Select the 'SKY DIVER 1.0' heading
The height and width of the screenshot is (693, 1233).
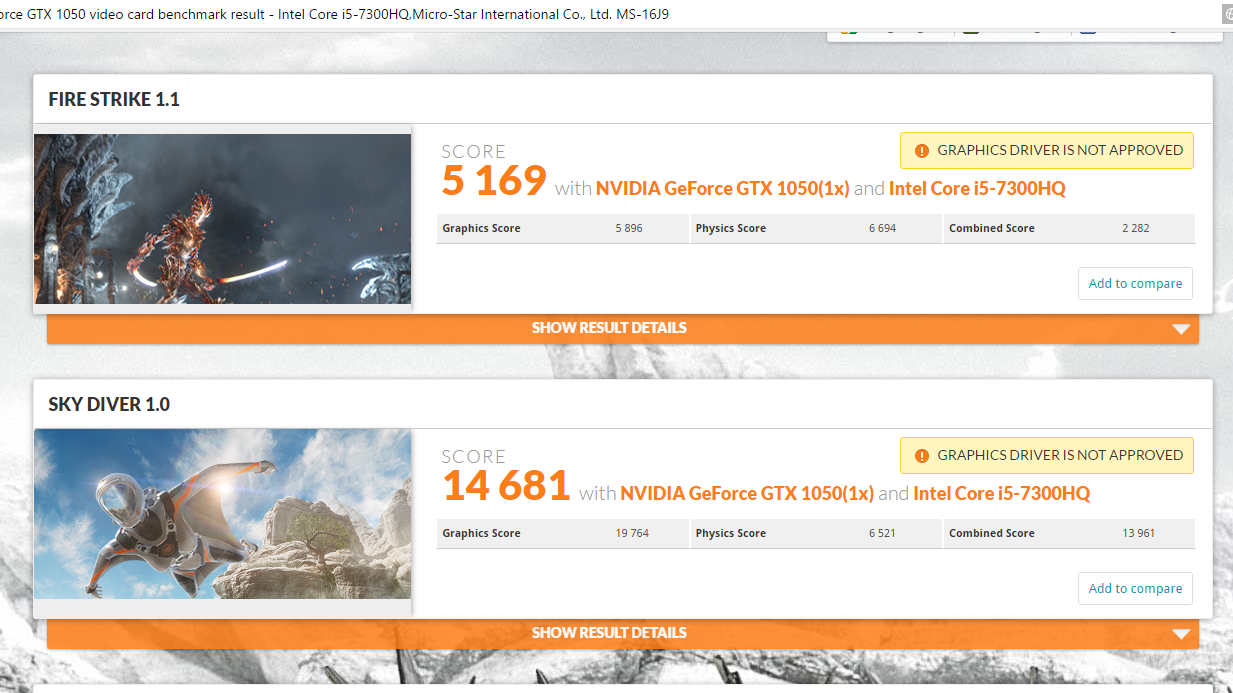(x=109, y=405)
